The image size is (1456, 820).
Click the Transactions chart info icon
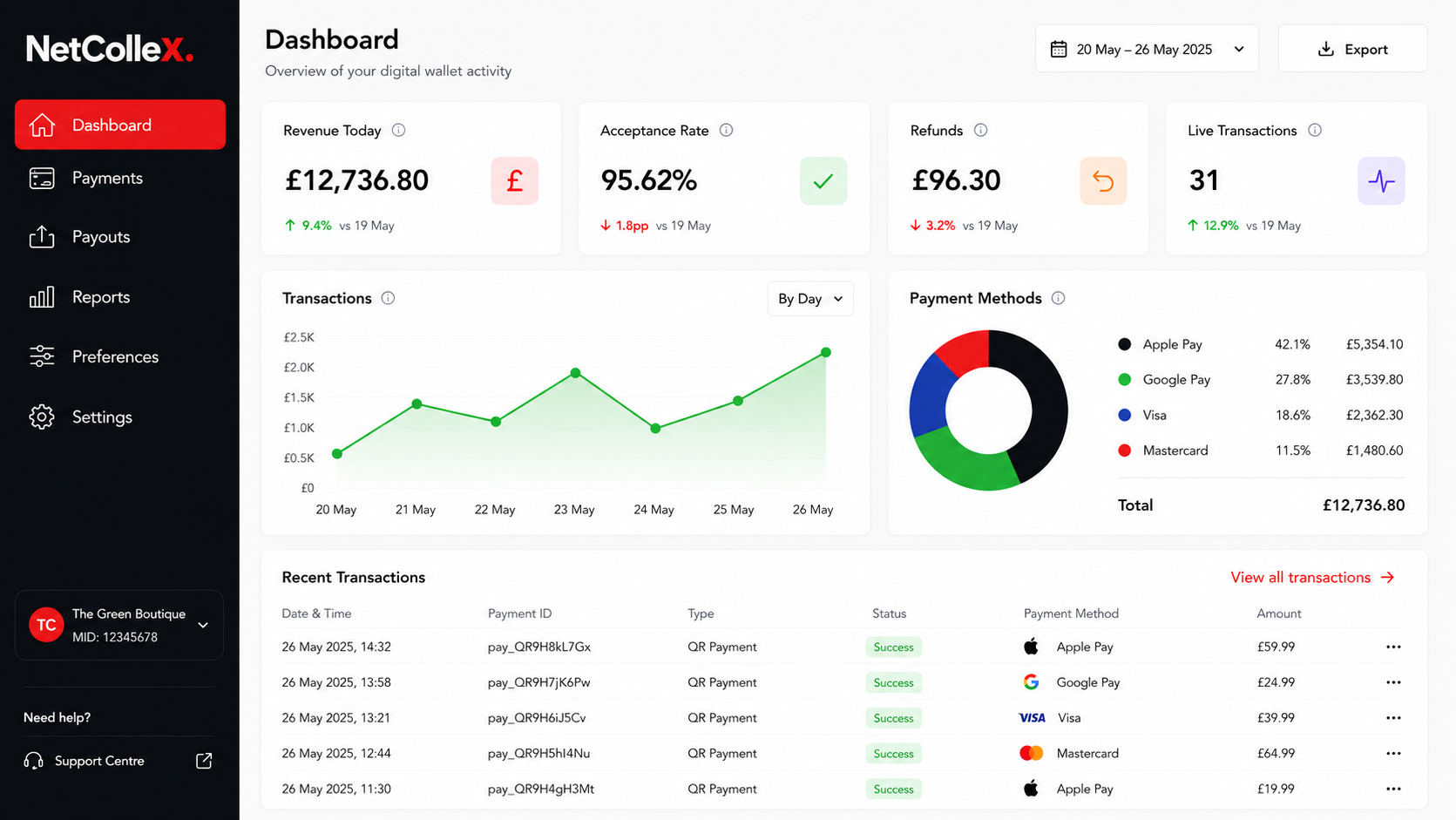point(388,298)
